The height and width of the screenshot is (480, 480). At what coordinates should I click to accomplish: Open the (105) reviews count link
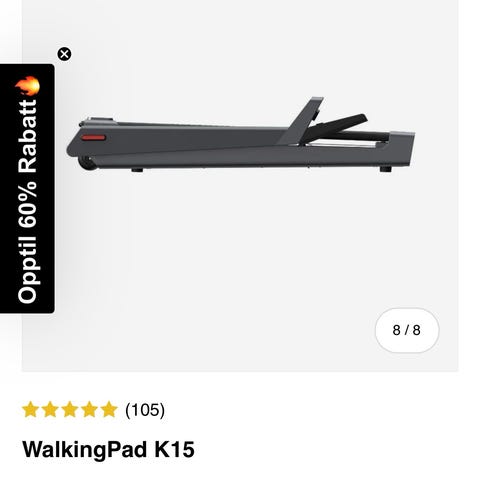[145, 410]
